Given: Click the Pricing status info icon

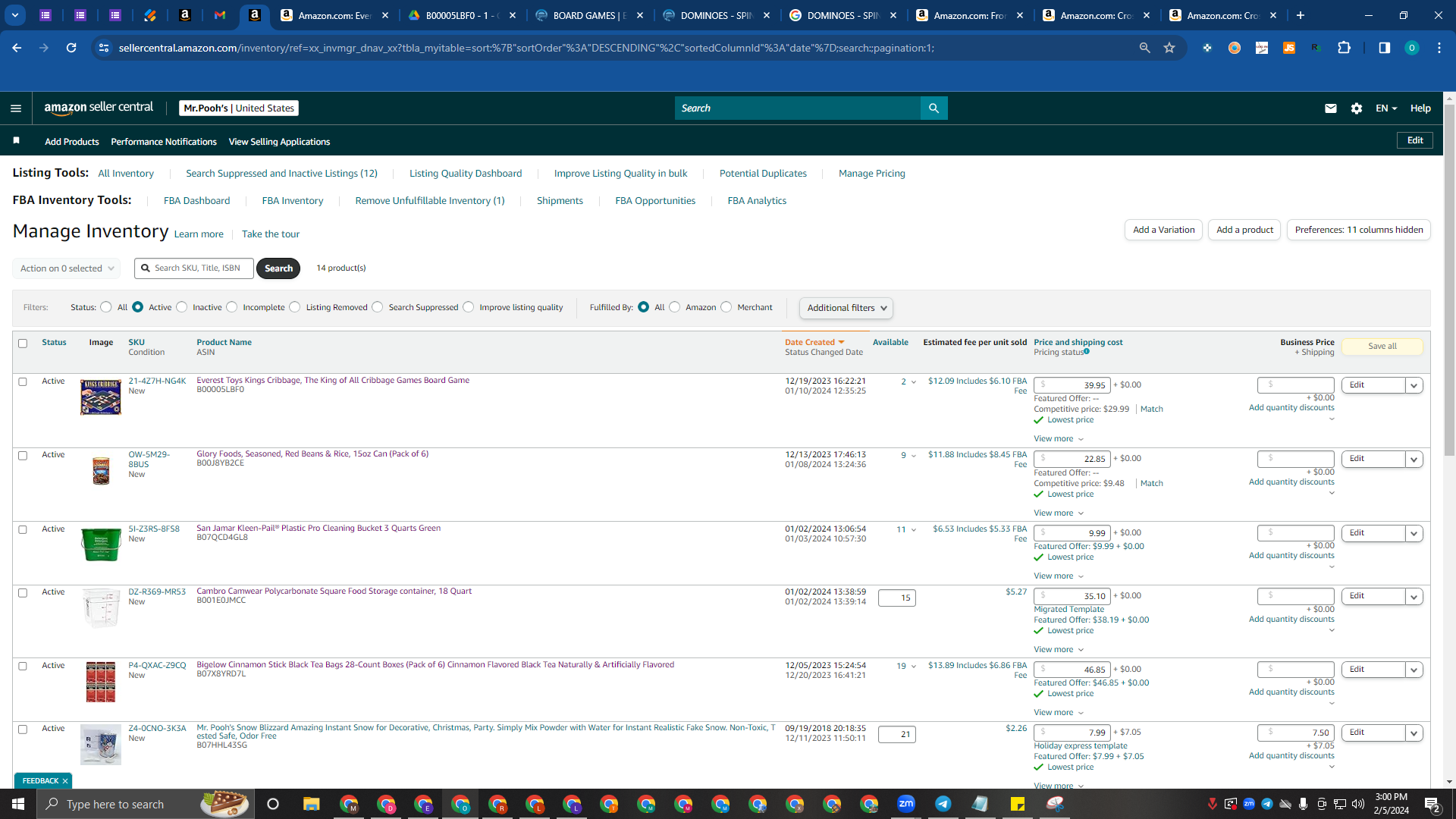Looking at the screenshot, I should pyautogui.click(x=1087, y=351).
